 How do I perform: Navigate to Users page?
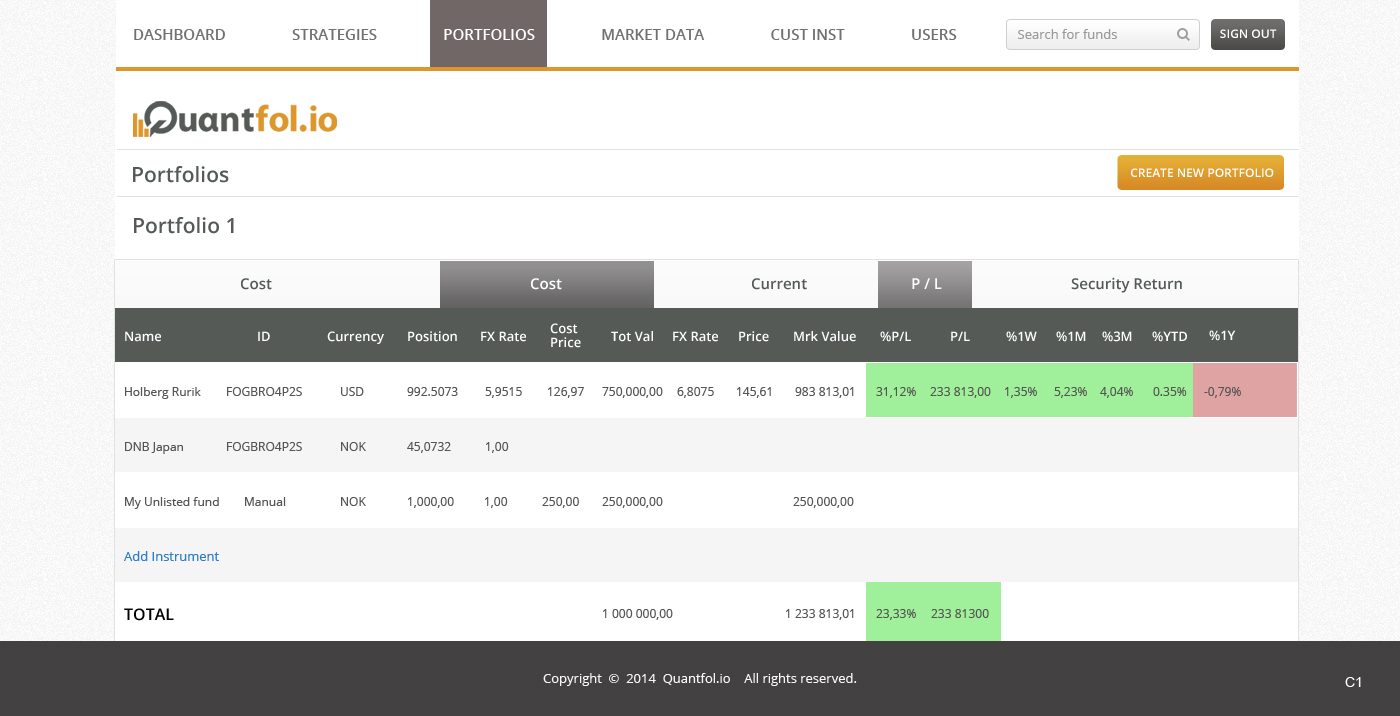[x=933, y=34]
